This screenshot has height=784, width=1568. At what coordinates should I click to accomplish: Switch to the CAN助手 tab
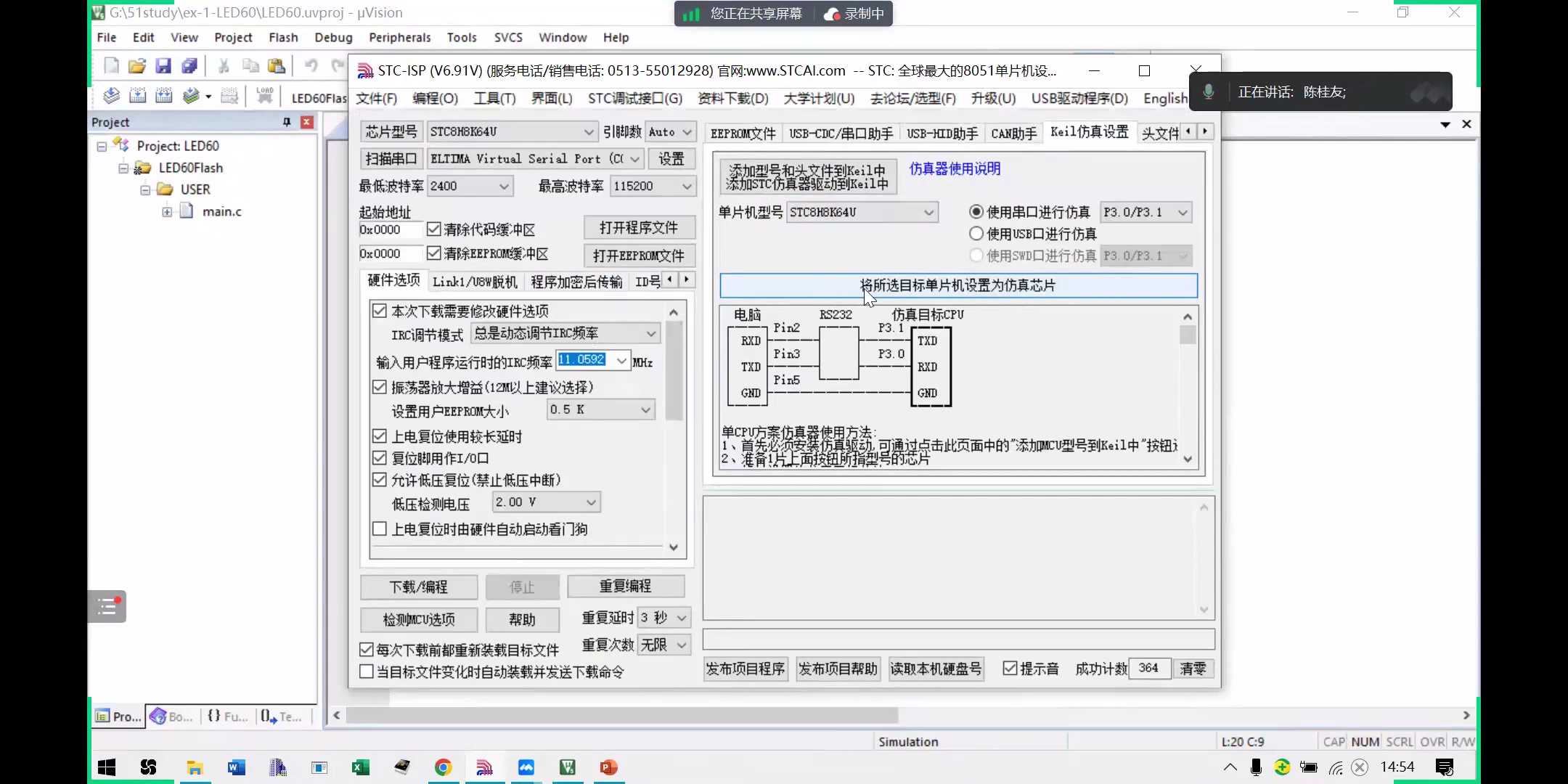[x=1013, y=134]
